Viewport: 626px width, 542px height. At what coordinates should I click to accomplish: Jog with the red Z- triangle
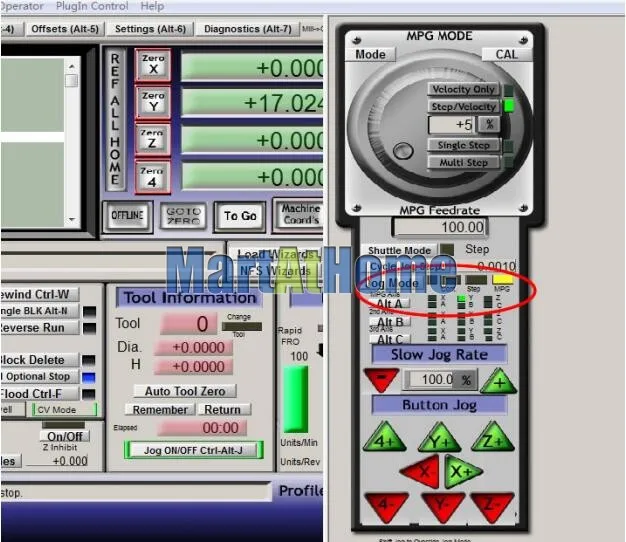point(492,506)
